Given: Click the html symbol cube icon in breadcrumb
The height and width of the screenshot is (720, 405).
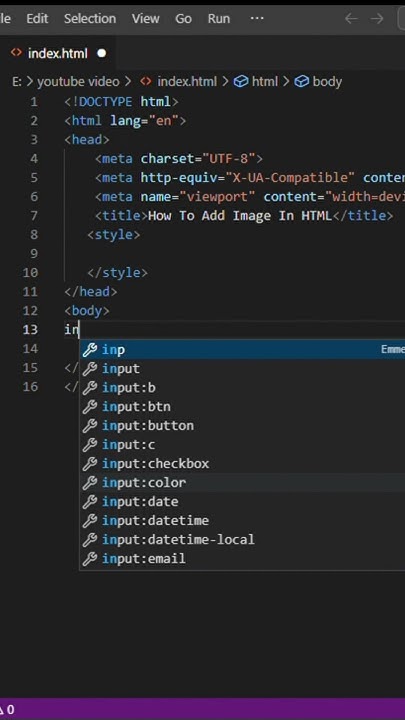Looking at the screenshot, I should [x=240, y=81].
